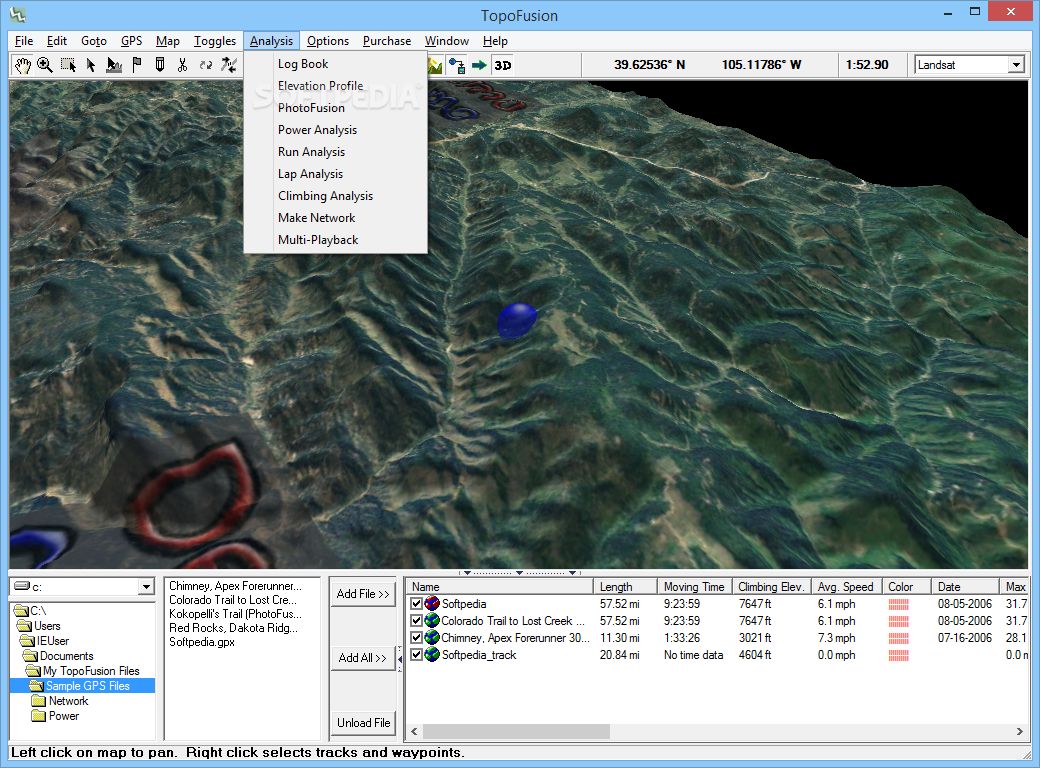The image size is (1040, 768).
Task: Click the Add All >> button
Action: (x=363, y=658)
